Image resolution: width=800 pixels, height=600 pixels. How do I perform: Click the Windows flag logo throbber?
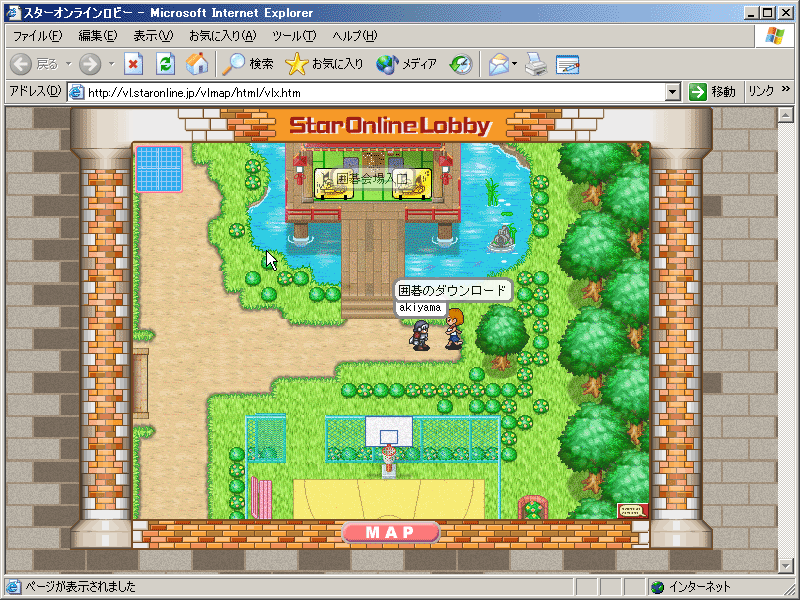[774, 36]
